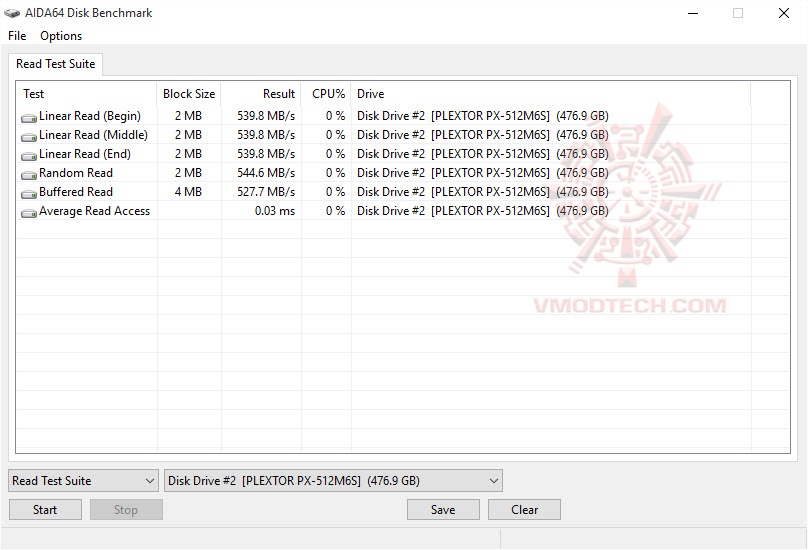Viewport: 808px width, 550px height.
Task: Click drive icon beside Linear Read (Middle)
Action: (x=29, y=137)
